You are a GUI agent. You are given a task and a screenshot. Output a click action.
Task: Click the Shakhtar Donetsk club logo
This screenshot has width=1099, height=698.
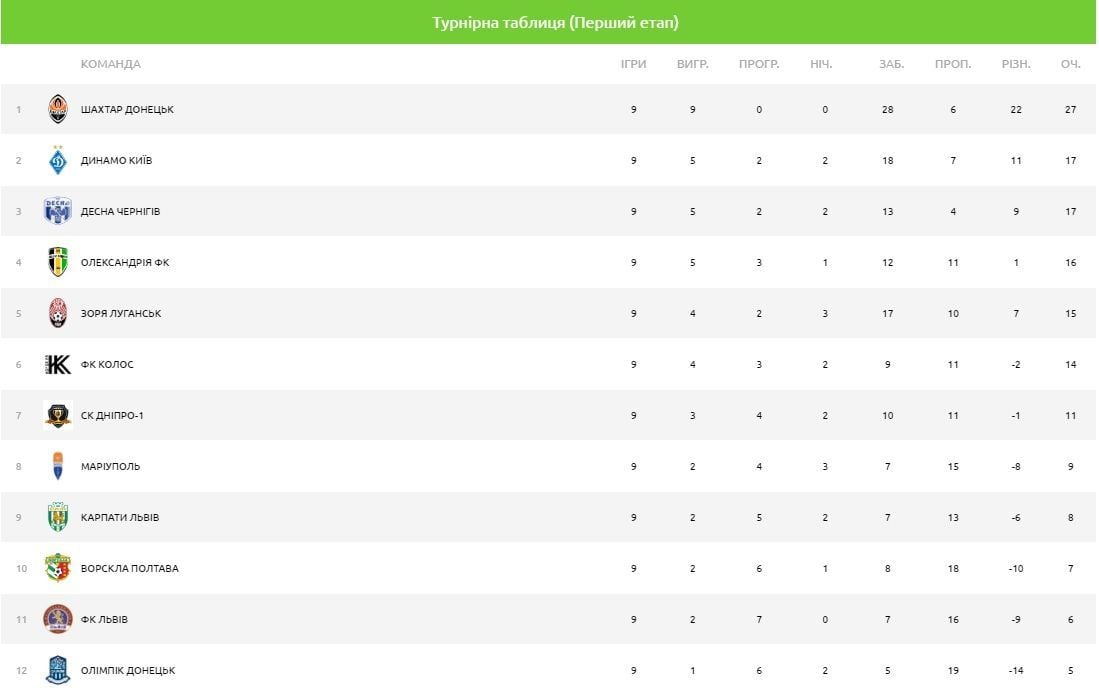coord(58,109)
